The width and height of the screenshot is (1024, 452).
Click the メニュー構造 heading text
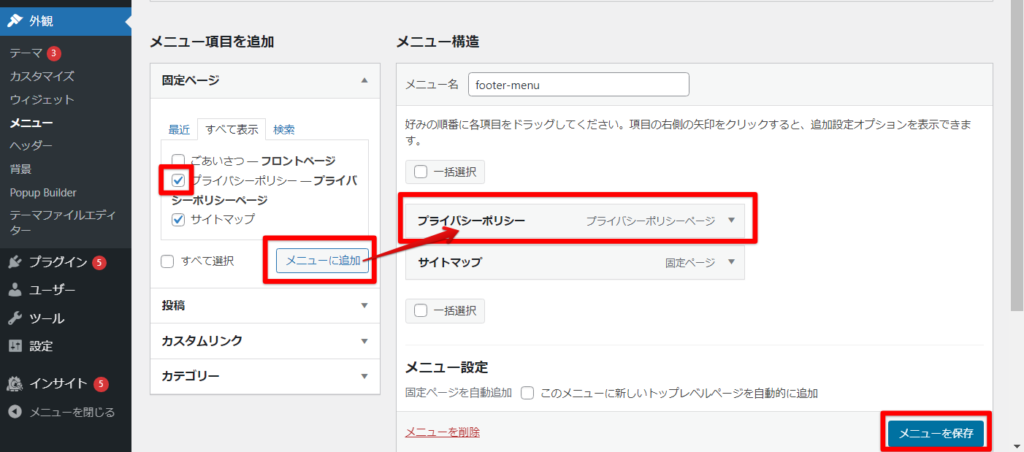[x=438, y=42]
